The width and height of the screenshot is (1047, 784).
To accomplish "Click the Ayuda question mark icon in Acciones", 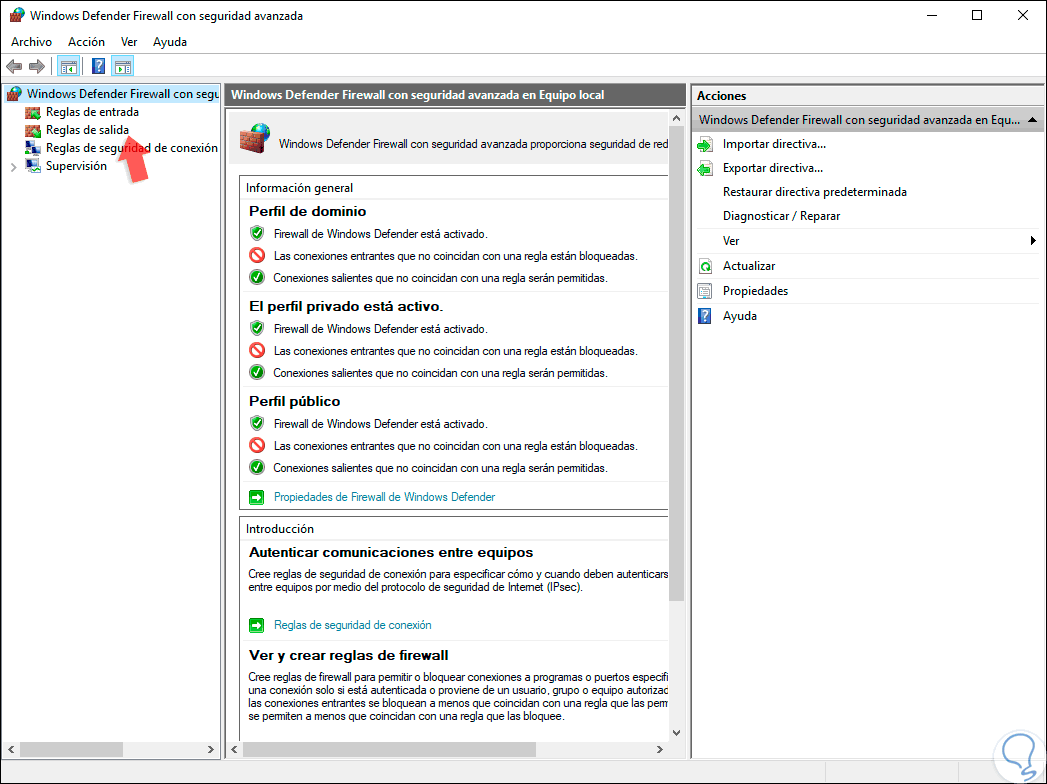I will point(705,316).
